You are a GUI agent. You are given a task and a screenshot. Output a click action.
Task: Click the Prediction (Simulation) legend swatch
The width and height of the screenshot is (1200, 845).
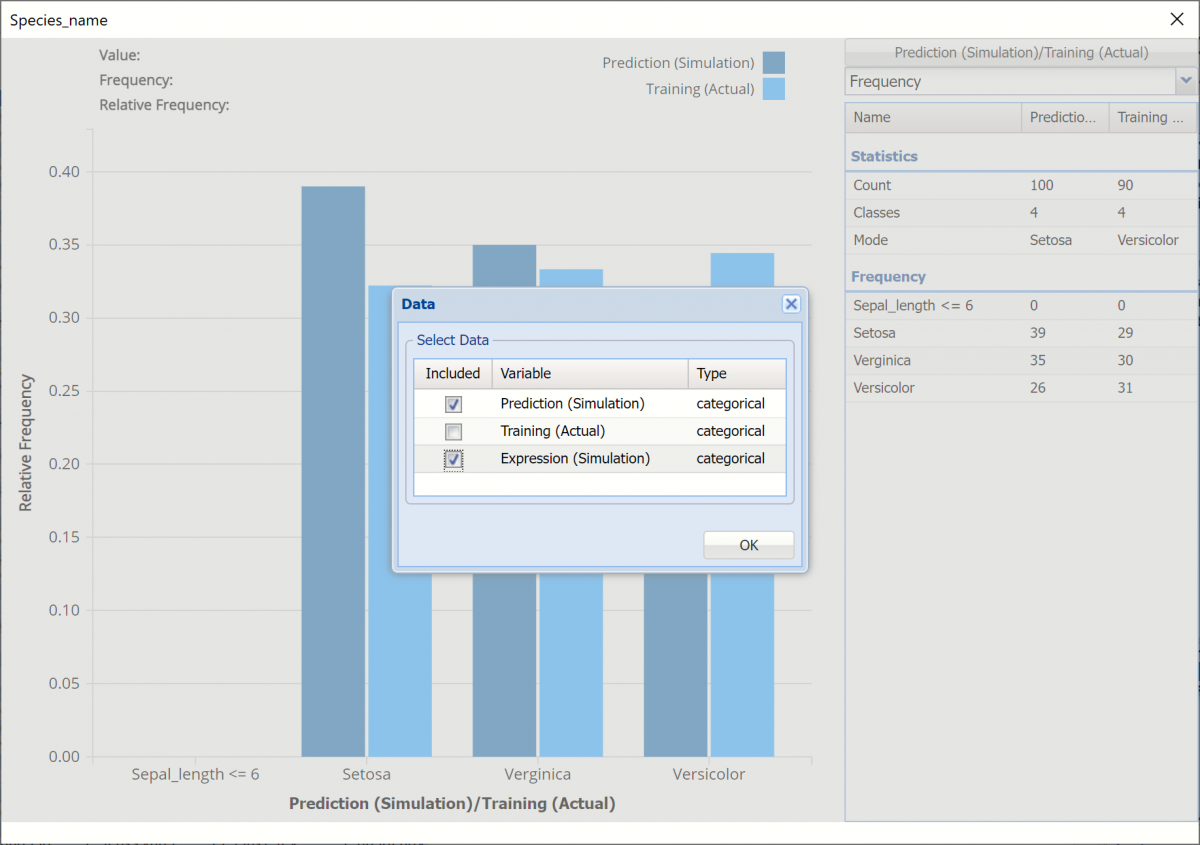pyautogui.click(x=773, y=63)
